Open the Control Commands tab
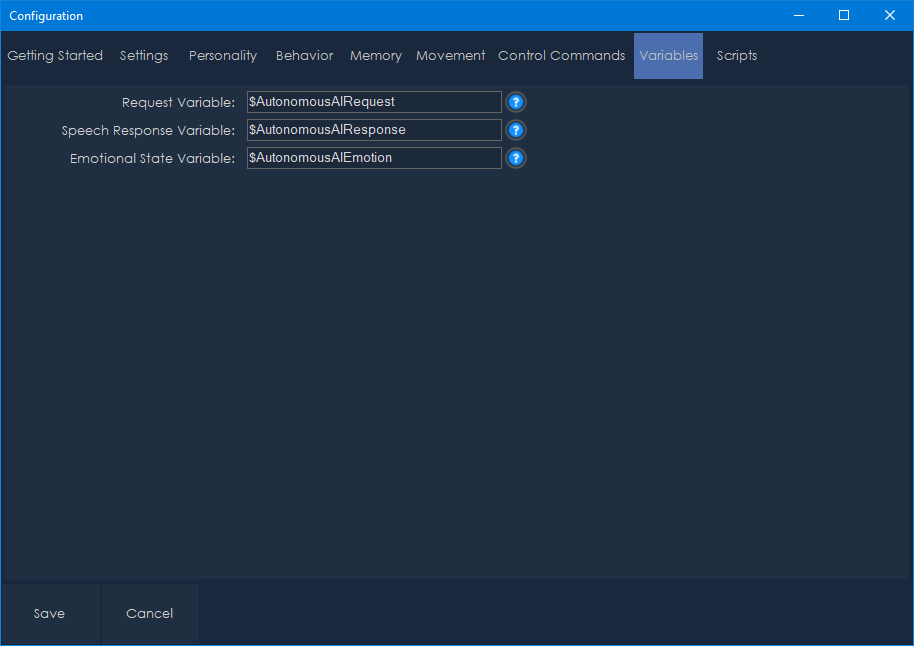 [x=562, y=56]
